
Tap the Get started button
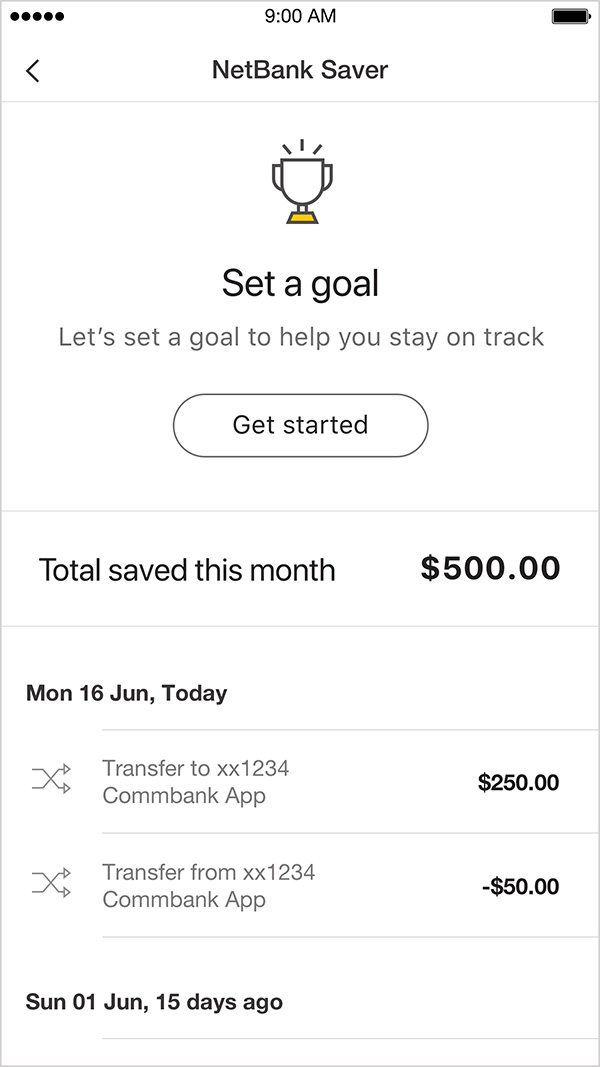pos(299,425)
